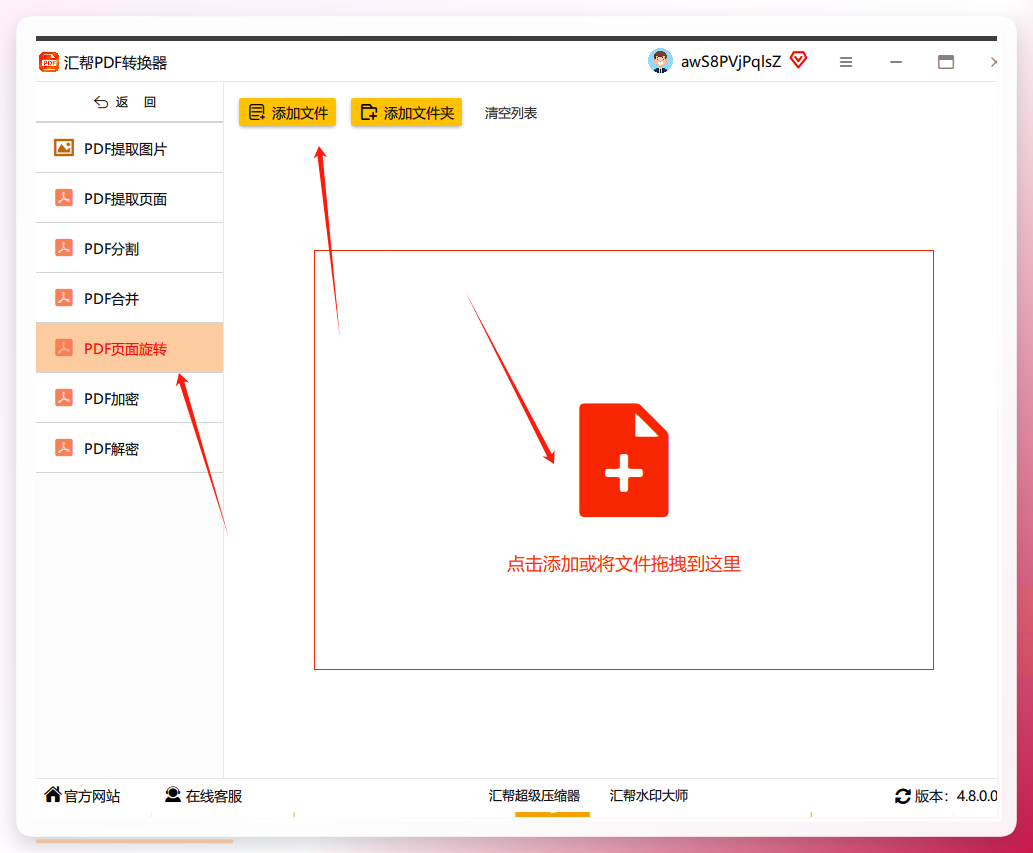Click the 点击添加或将文件拖拽到这里 prompt text
1033x853 pixels.
pos(624,564)
